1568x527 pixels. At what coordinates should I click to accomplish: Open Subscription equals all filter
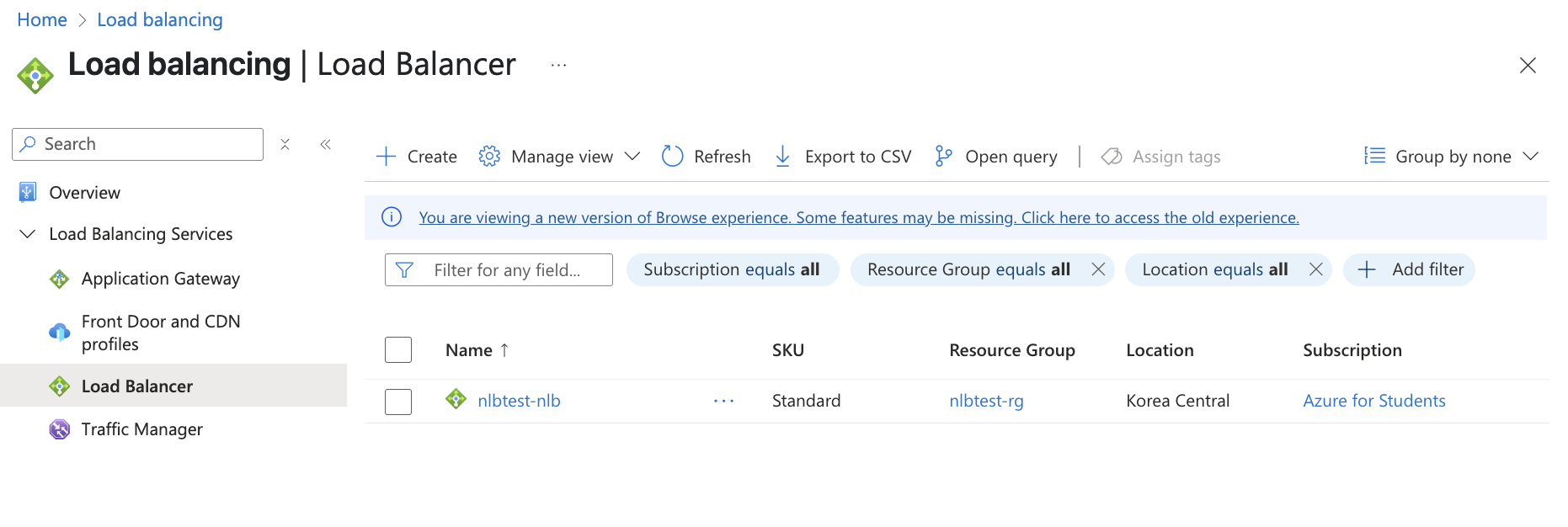click(x=732, y=269)
